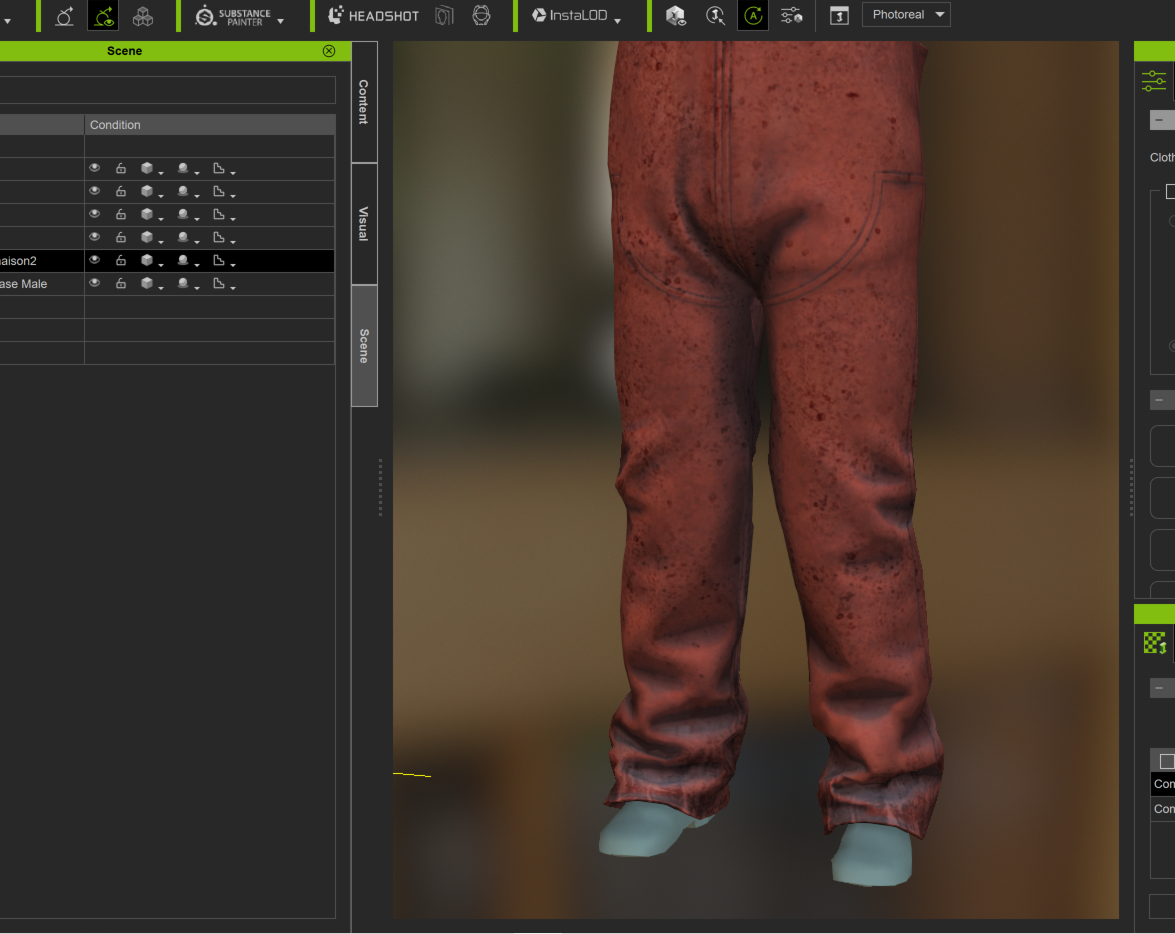The height and width of the screenshot is (934, 1175).
Task: Switch to the Content side tab
Action: [x=364, y=102]
